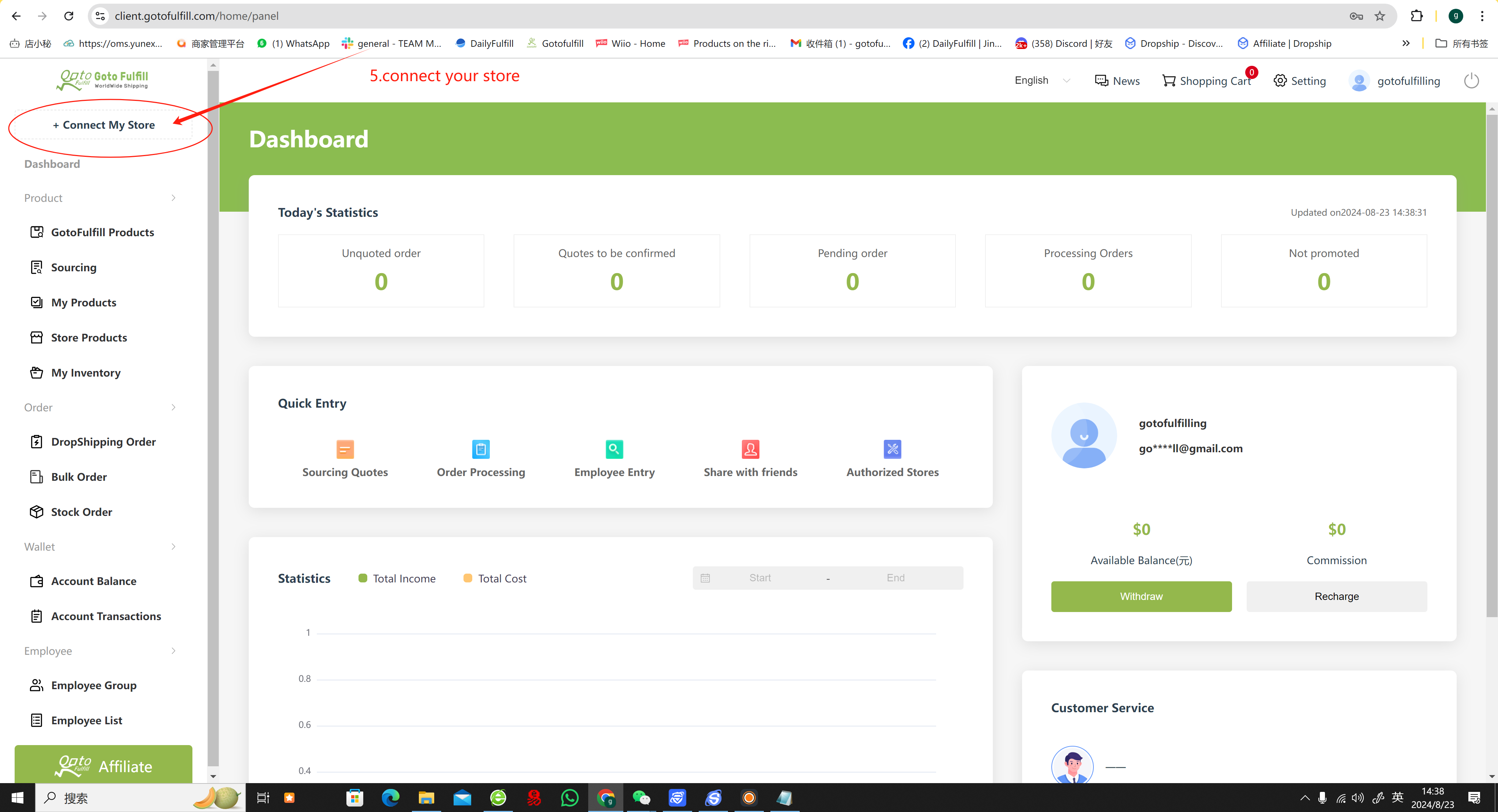Click the Not promoted statistic card

[x=1324, y=271]
